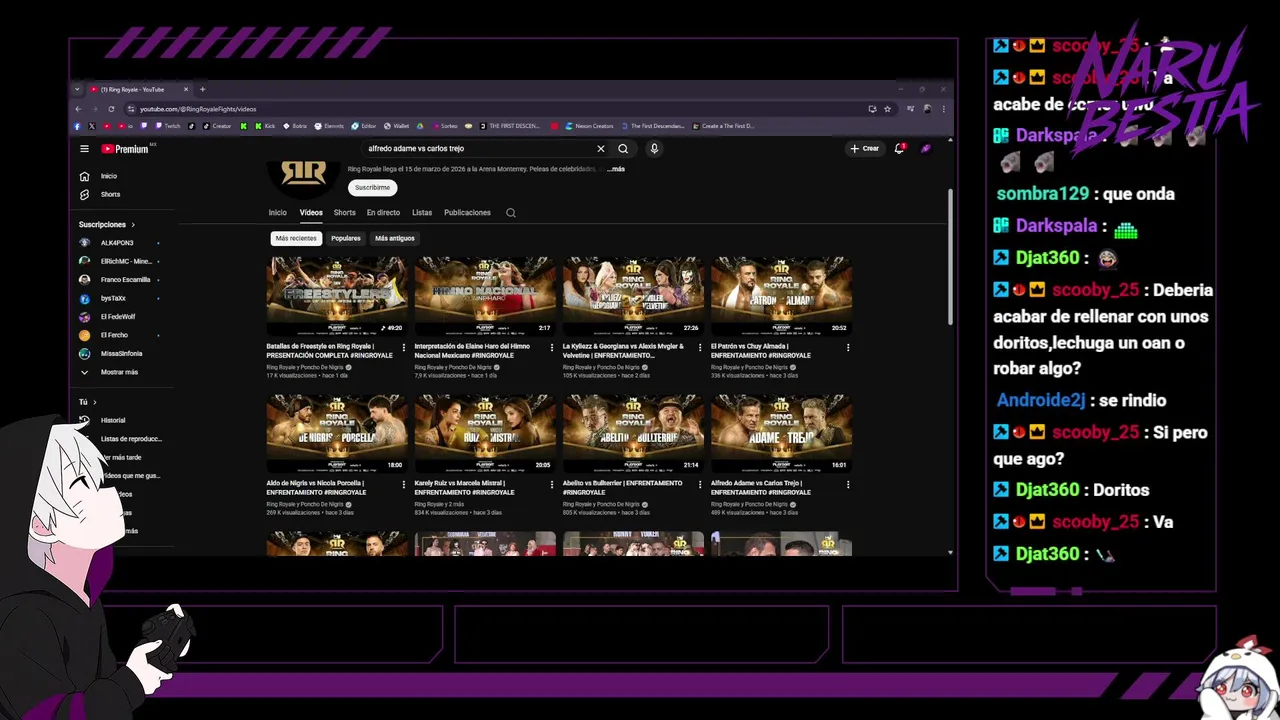The image size is (1280, 720).
Task: Open the Creator bookmark
Action: coord(217,126)
